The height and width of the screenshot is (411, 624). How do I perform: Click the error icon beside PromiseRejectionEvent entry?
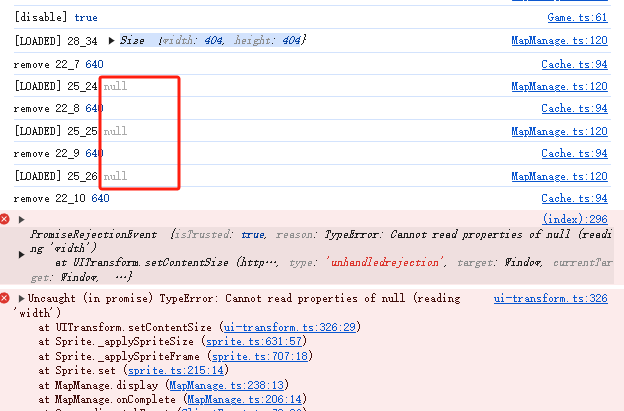coord(5,219)
